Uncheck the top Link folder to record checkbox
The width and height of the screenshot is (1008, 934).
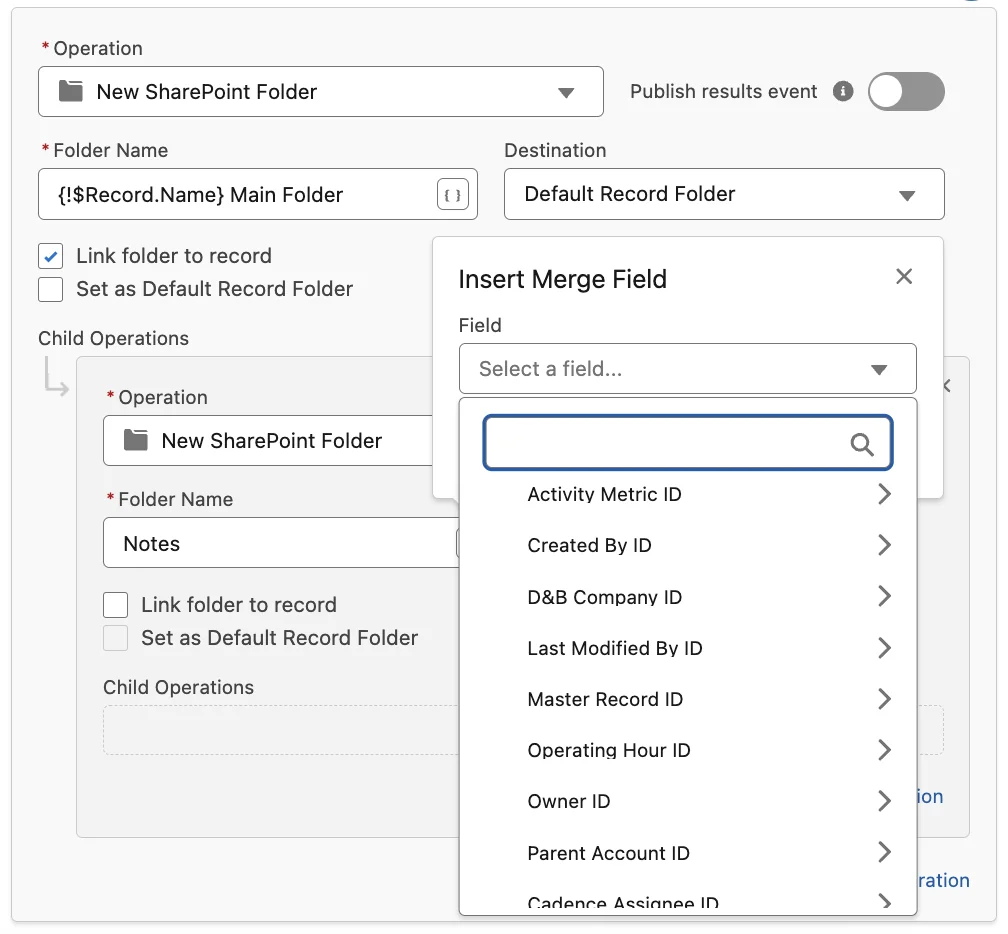[x=51, y=256]
